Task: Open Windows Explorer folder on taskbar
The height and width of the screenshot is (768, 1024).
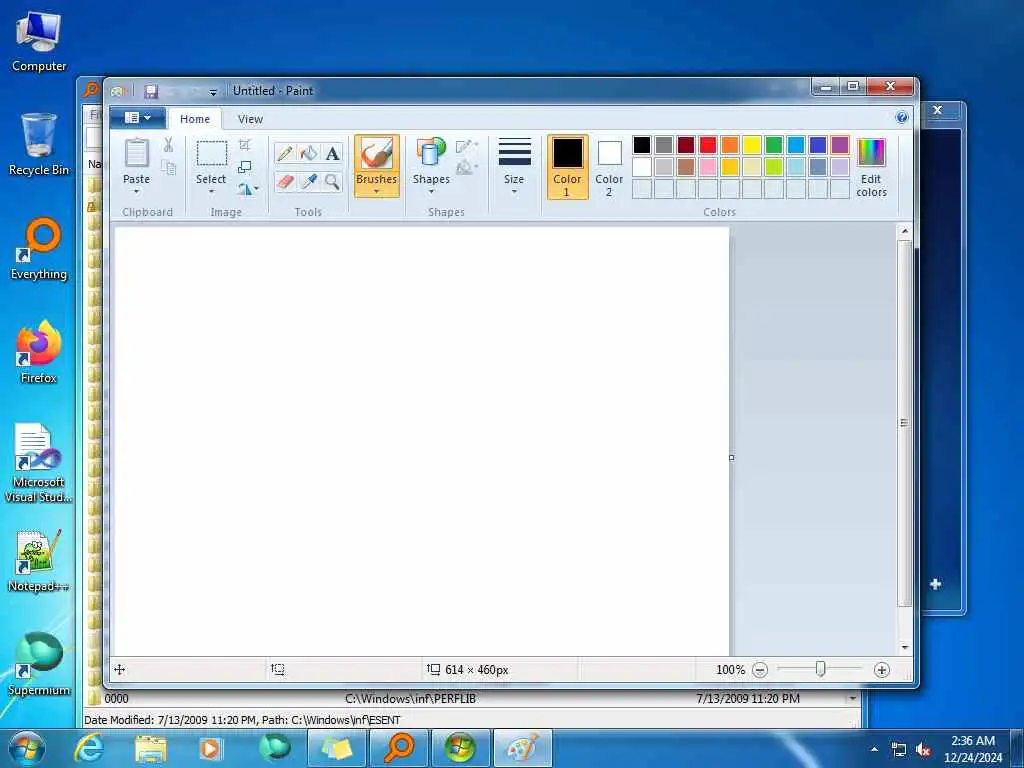Action: point(151,748)
